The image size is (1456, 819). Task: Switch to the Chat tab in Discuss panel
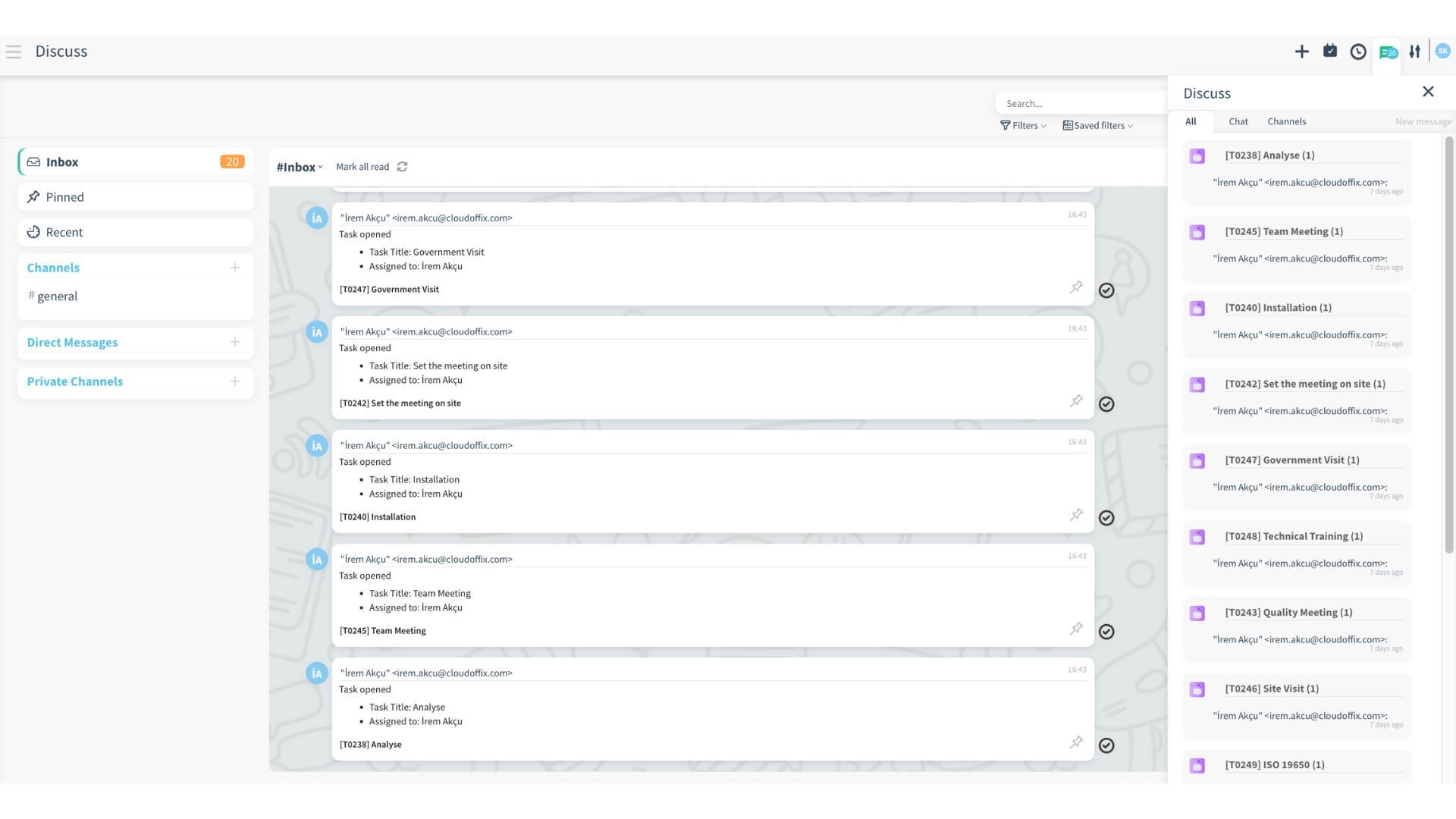[x=1237, y=122]
